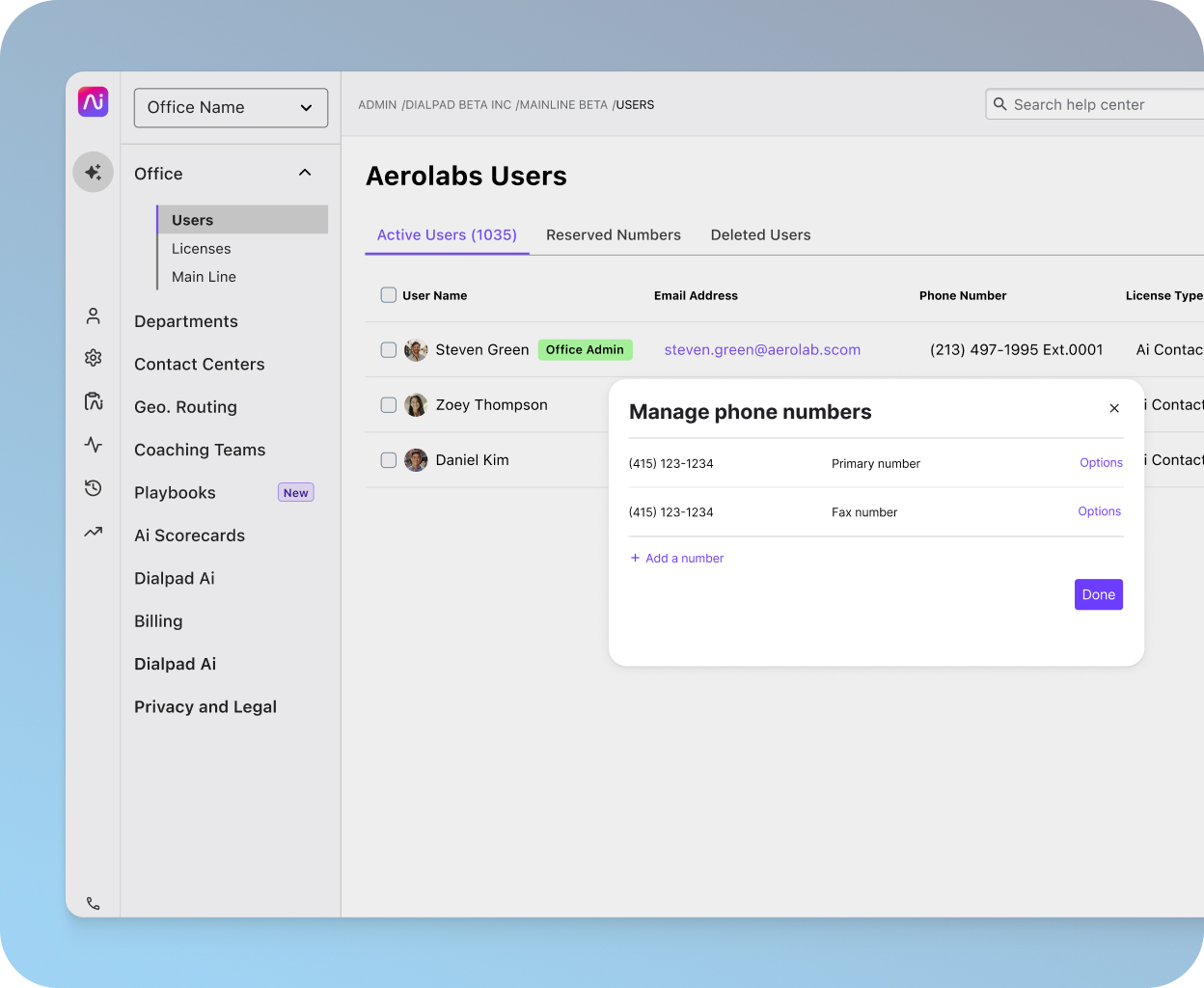The width and height of the screenshot is (1204, 988).
Task: Open the person profile sidebar icon
Action: (94, 316)
